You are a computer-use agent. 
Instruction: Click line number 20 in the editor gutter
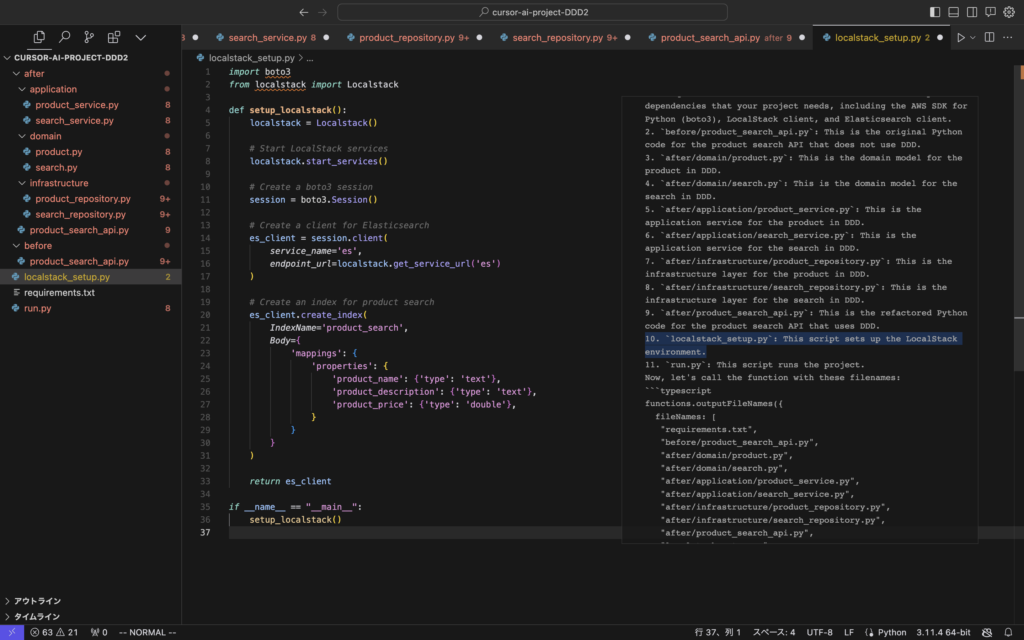[205, 315]
